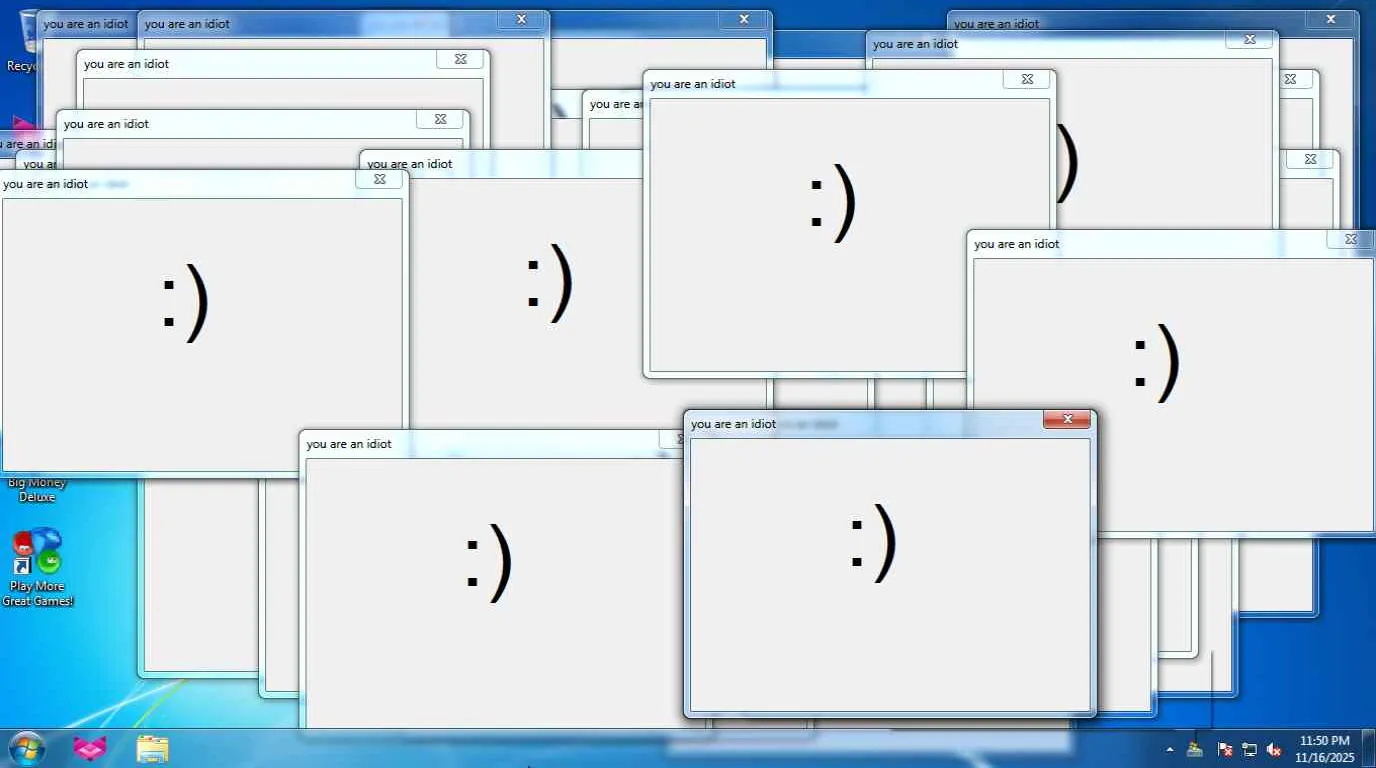Select the Recycle Bin desktop icon
This screenshot has width=1376, height=768.
point(22,42)
